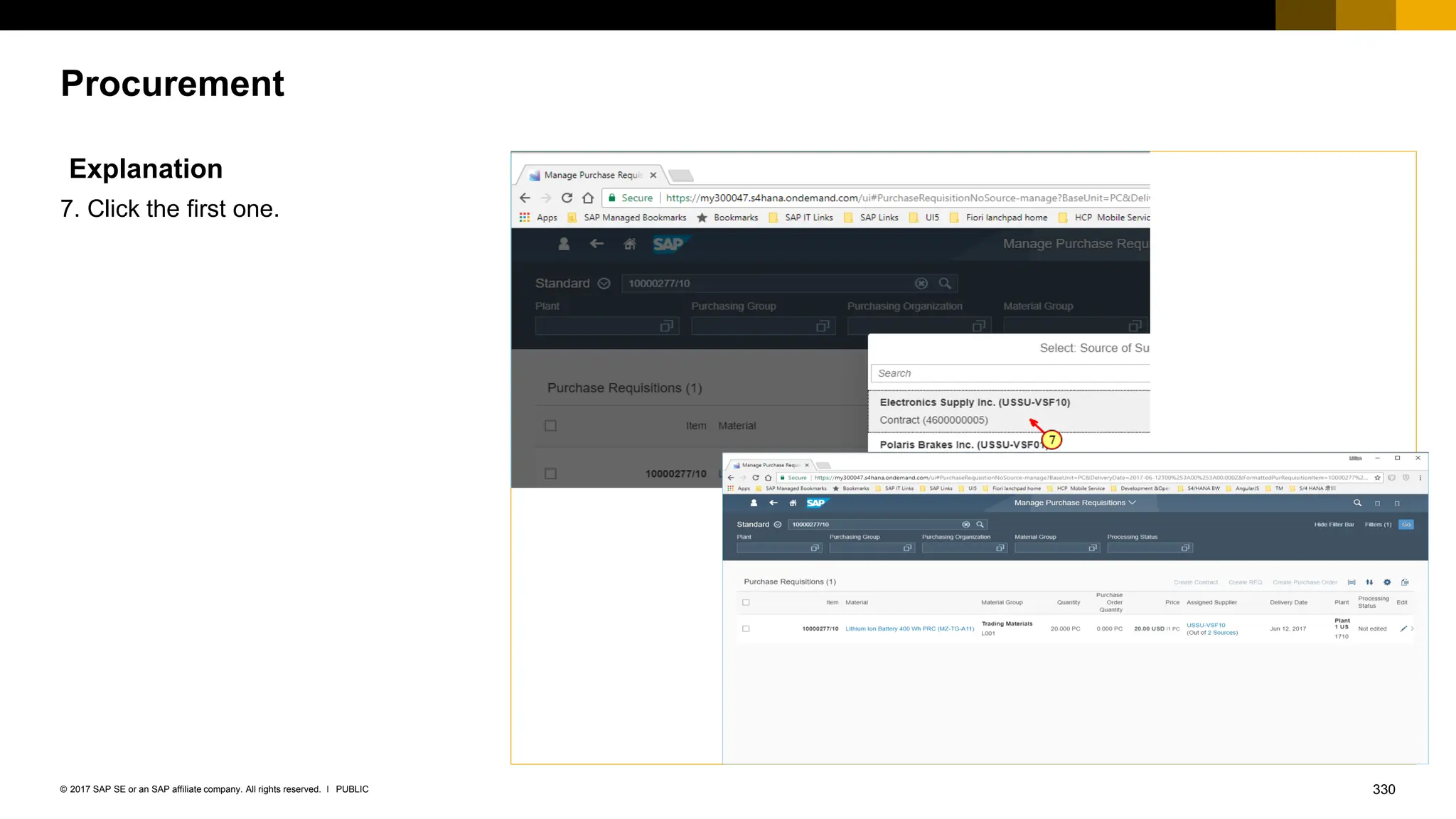Click Filters (1)
The image size is (1456, 819).
(x=1378, y=525)
